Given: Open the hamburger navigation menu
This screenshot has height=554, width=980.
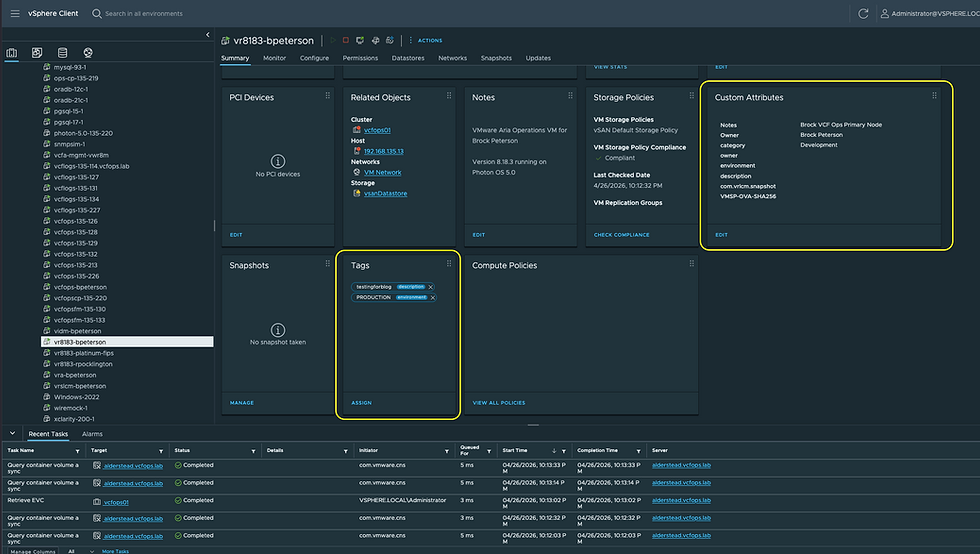Looking at the screenshot, I should 14,13.
